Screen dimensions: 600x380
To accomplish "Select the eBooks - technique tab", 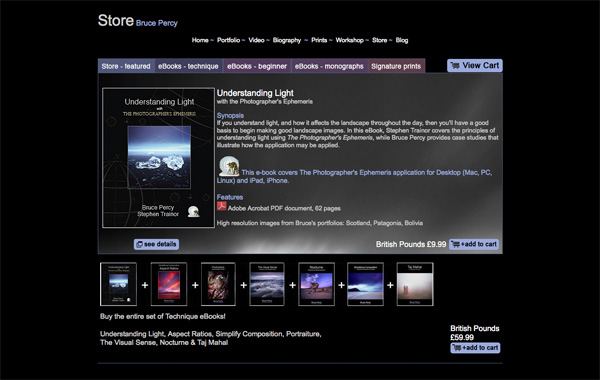I will [188, 66].
